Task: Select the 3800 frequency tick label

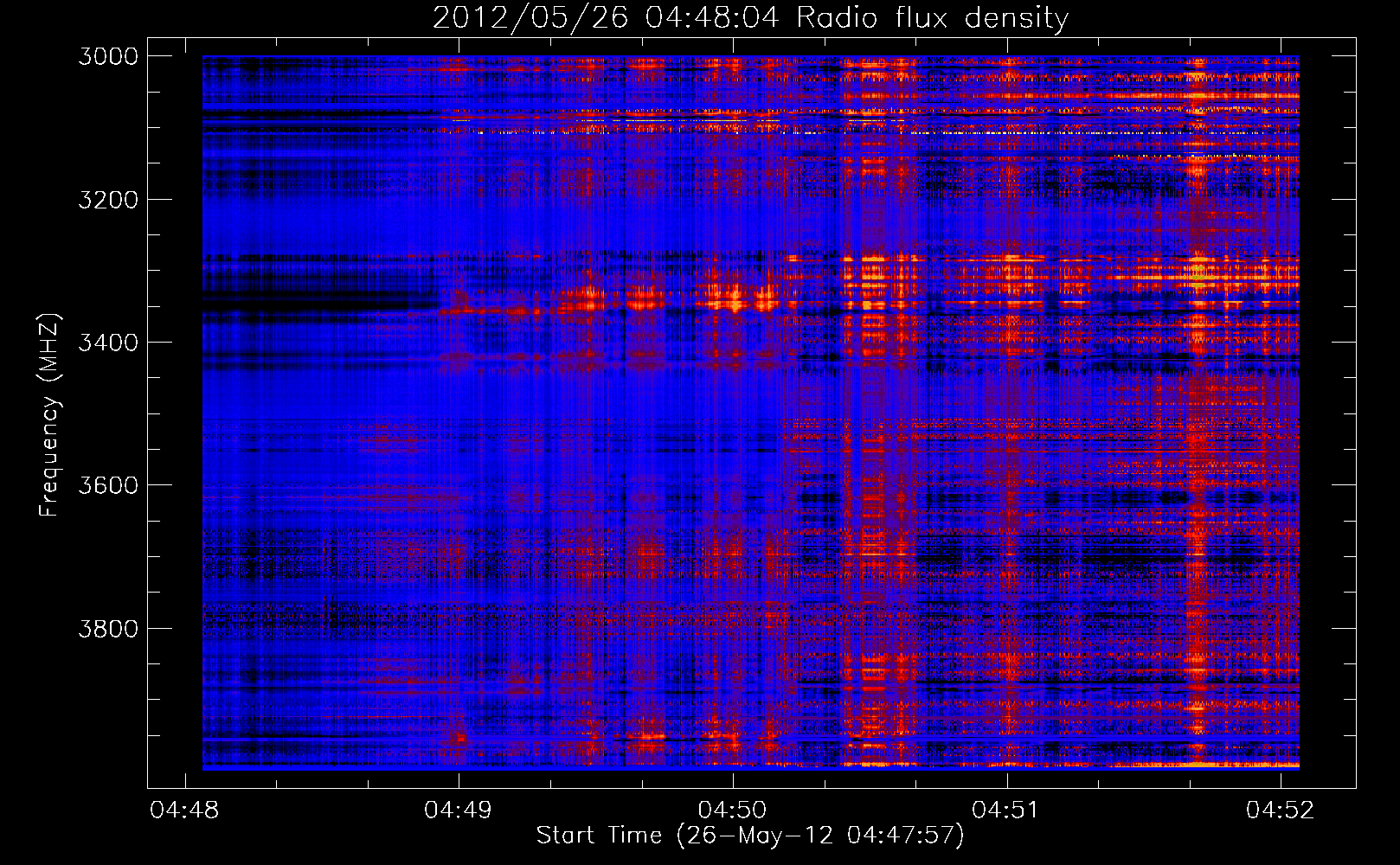Action: (x=108, y=628)
